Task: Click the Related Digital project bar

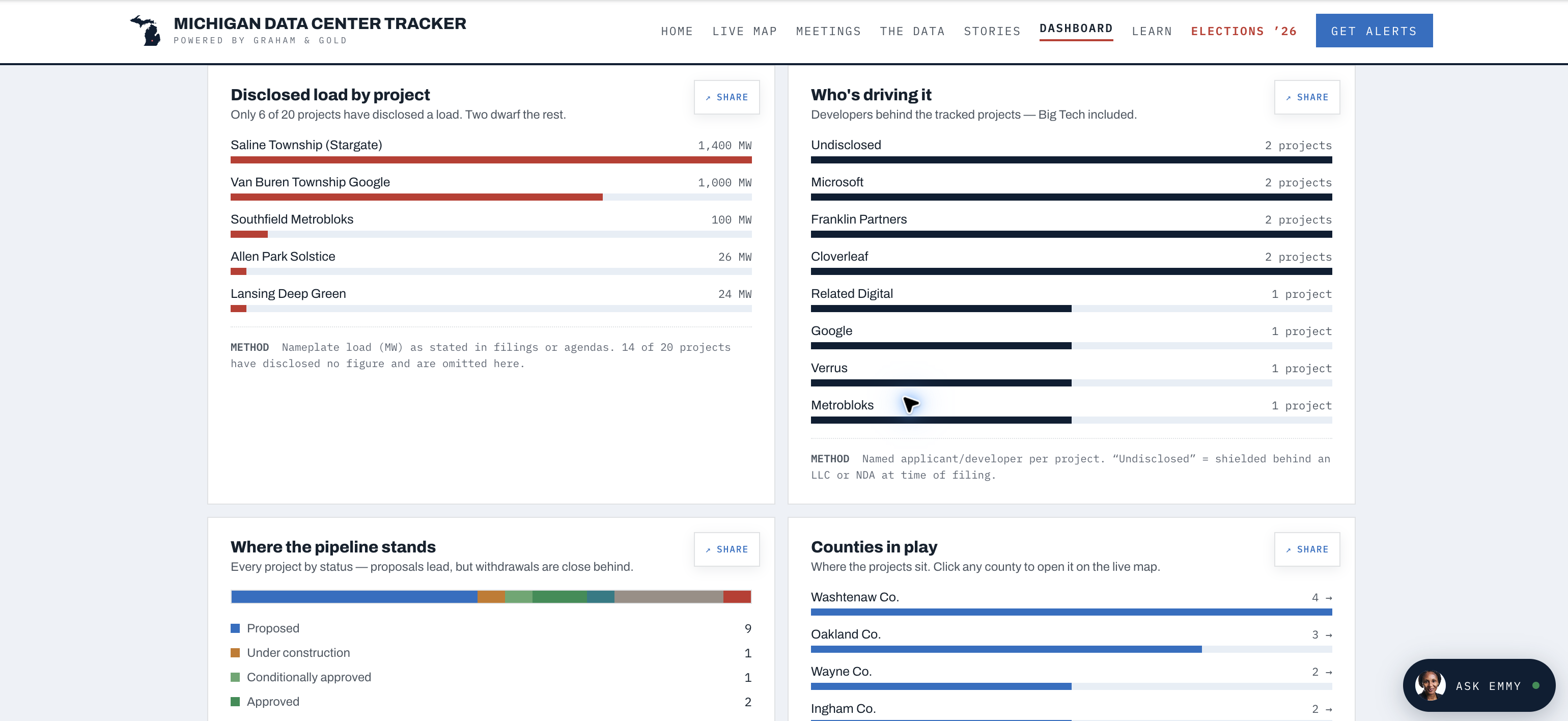Action: [1071, 309]
